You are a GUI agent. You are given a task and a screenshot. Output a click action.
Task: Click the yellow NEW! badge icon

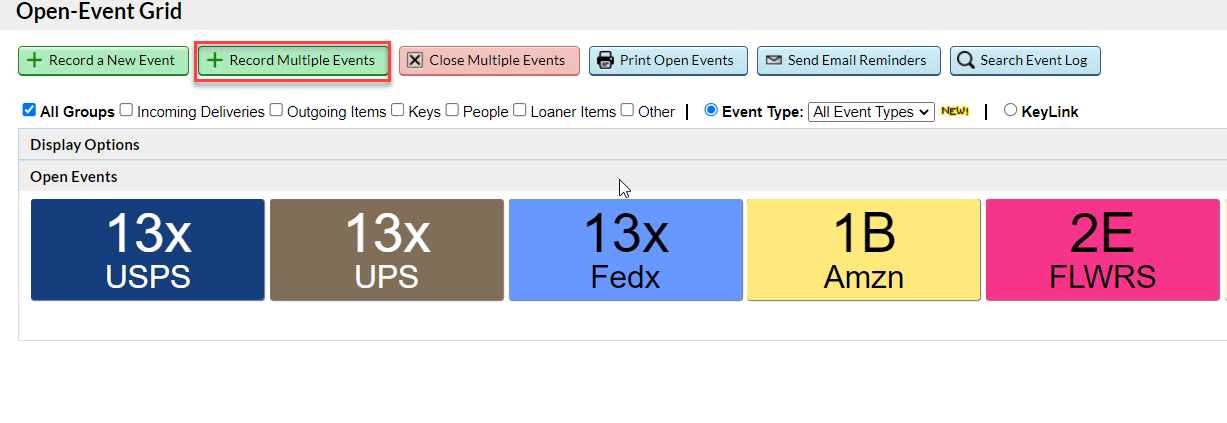pos(954,111)
